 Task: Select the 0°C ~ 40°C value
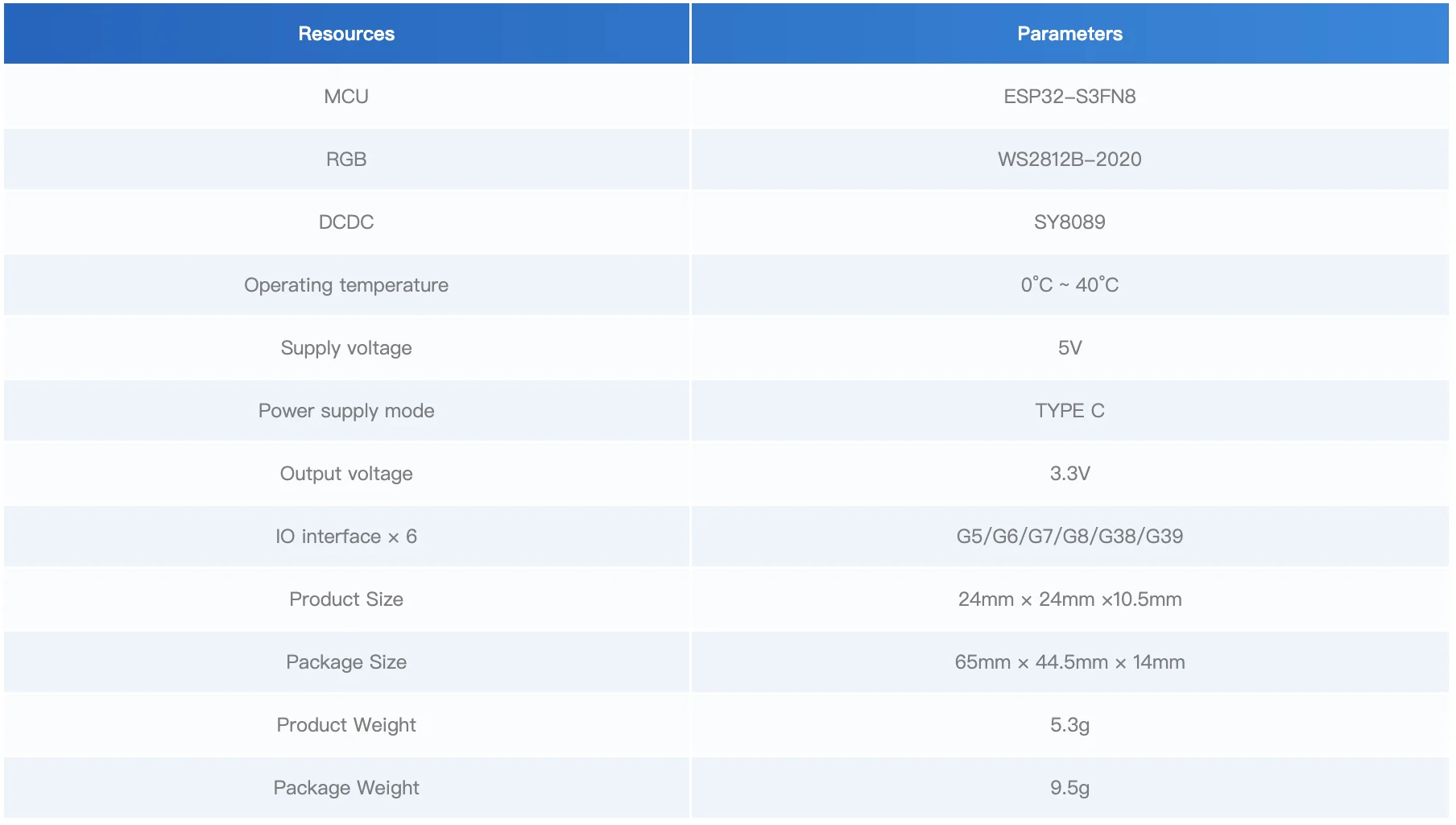1069,285
